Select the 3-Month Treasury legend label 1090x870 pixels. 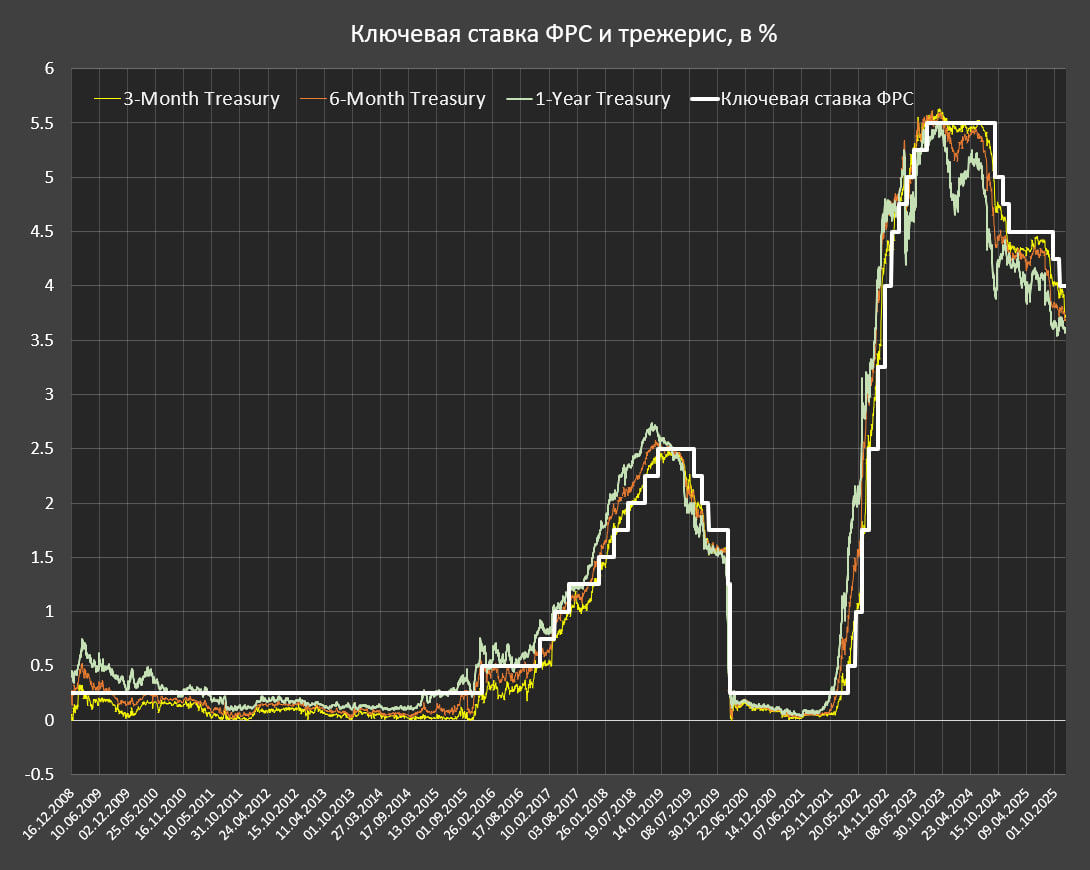click(x=201, y=98)
